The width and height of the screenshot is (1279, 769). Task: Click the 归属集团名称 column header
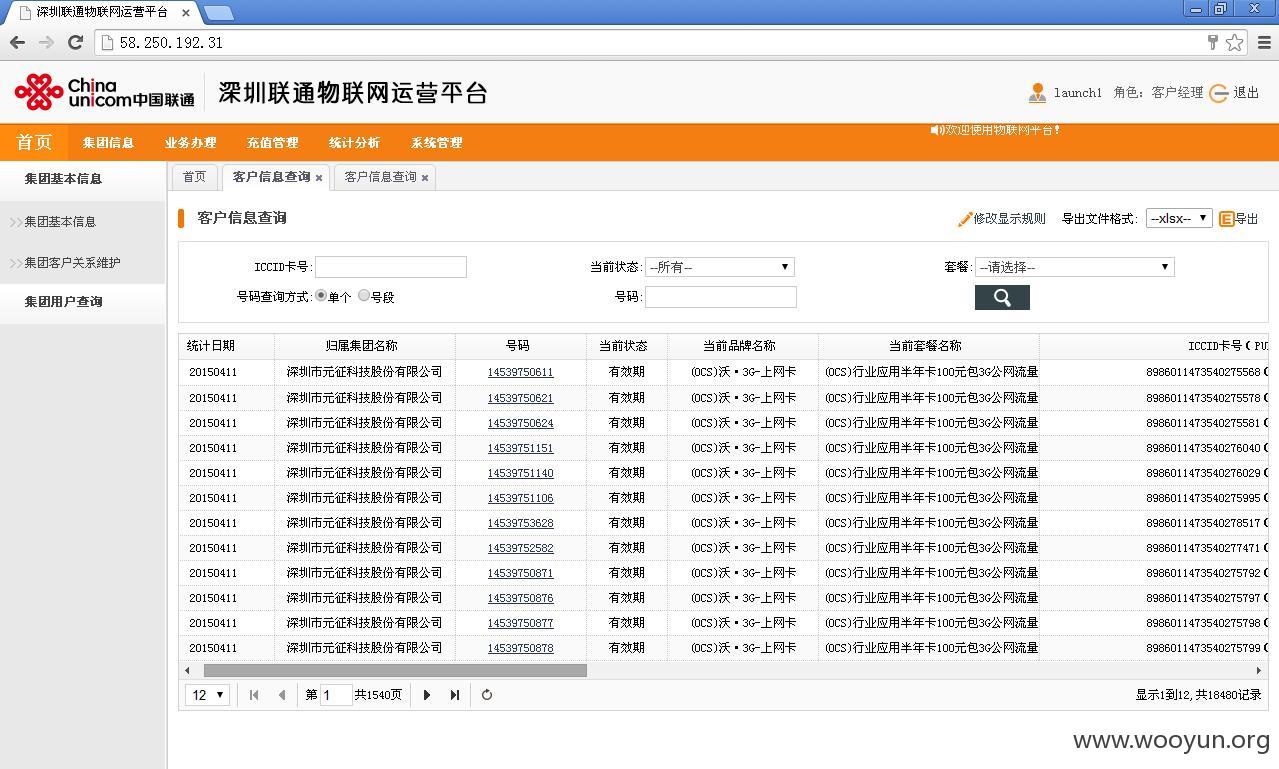point(364,346)
